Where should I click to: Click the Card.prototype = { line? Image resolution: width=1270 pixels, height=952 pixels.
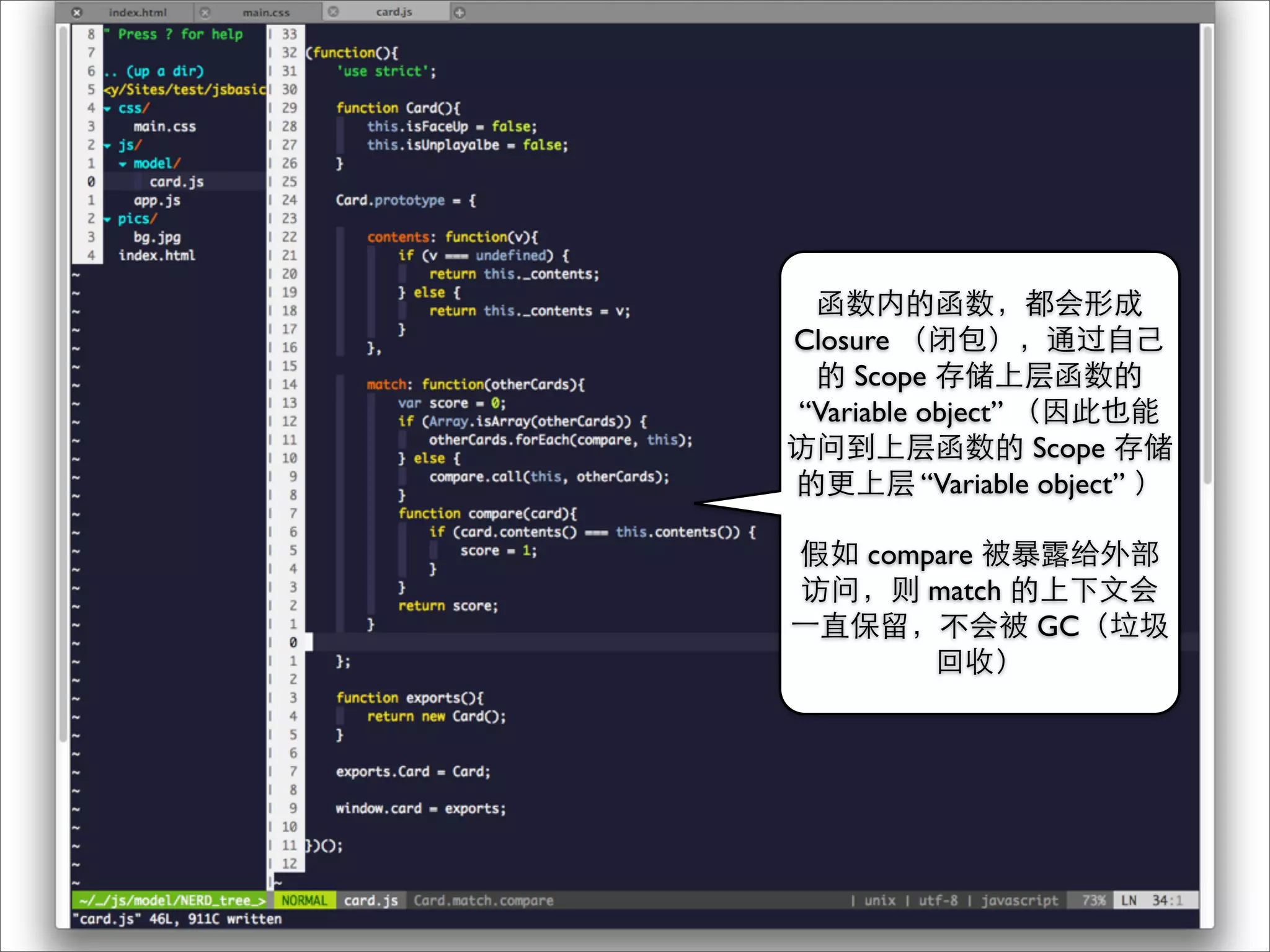coord(406,200)
